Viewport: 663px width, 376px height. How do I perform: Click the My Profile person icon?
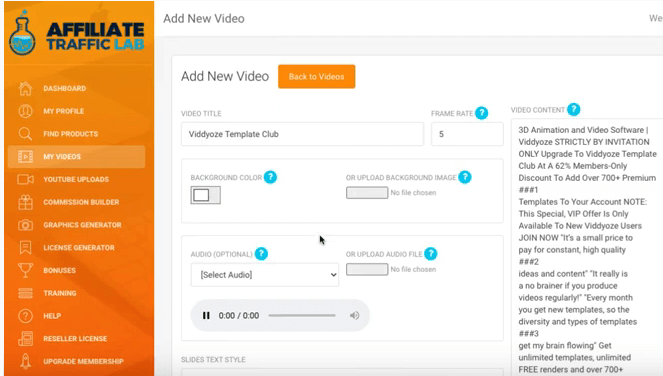25,111
